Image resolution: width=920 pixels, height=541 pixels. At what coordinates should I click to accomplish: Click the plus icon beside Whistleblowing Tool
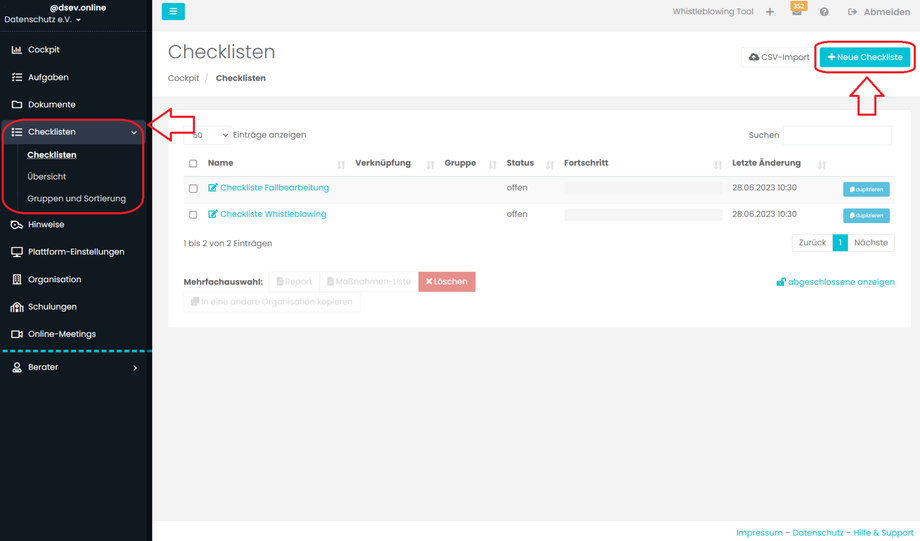click(770, 12)
